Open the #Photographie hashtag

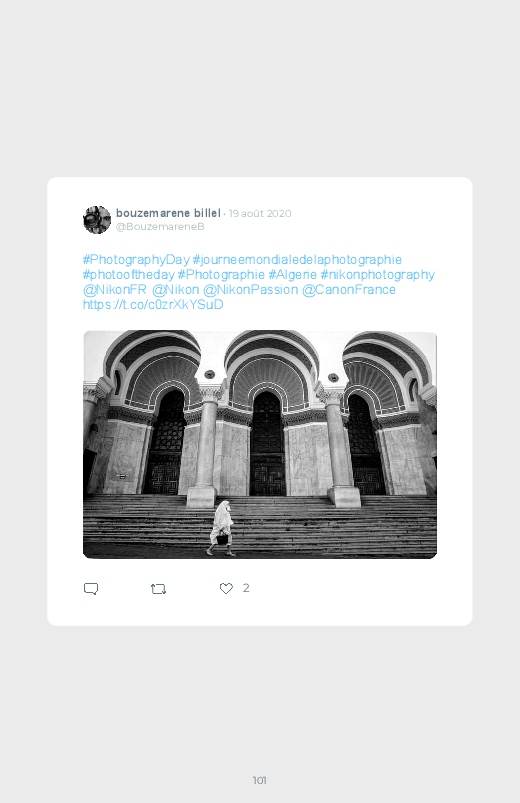tap(221, 274)
